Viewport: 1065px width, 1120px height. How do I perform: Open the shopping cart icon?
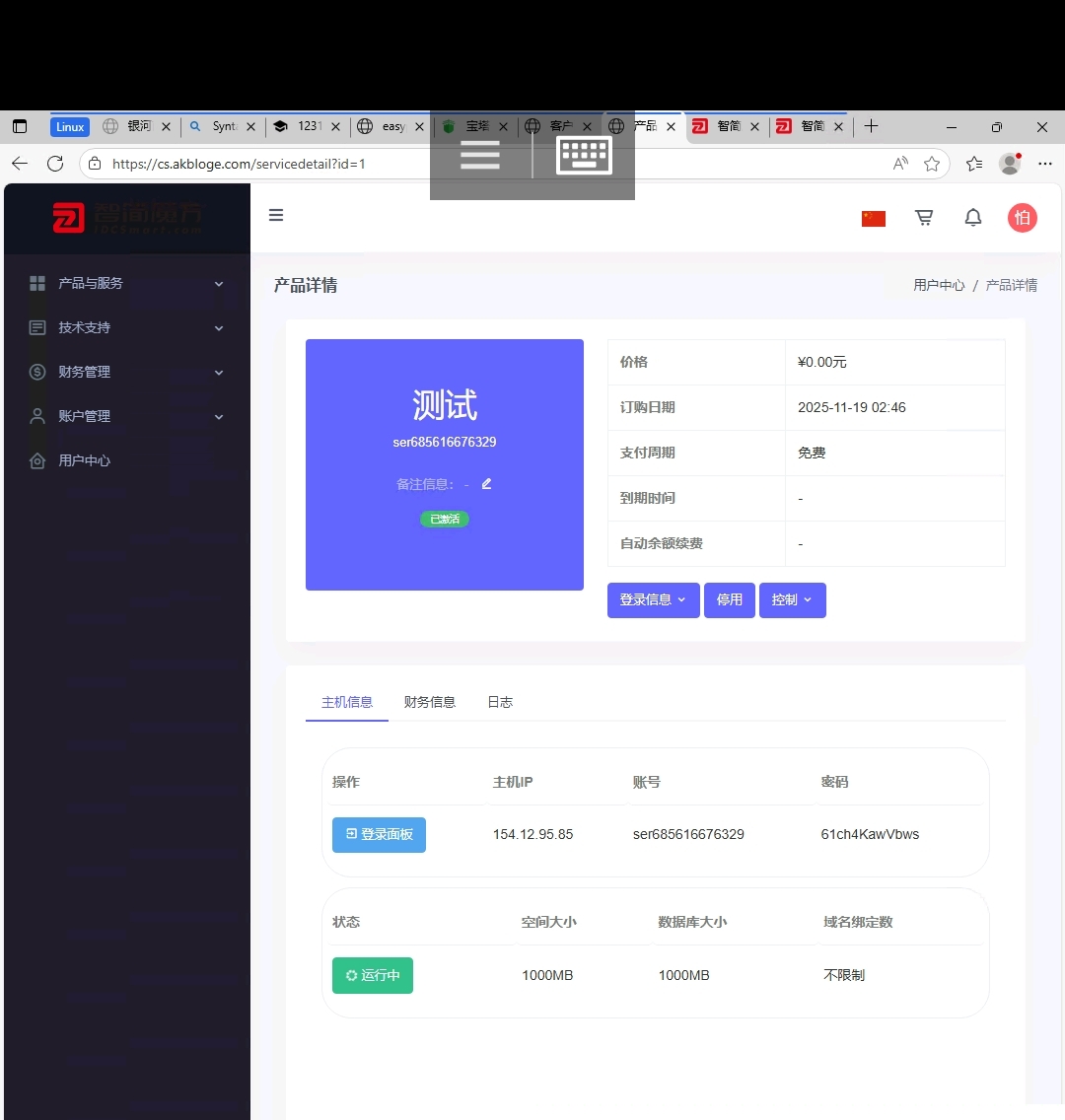(x=924, y=217)
